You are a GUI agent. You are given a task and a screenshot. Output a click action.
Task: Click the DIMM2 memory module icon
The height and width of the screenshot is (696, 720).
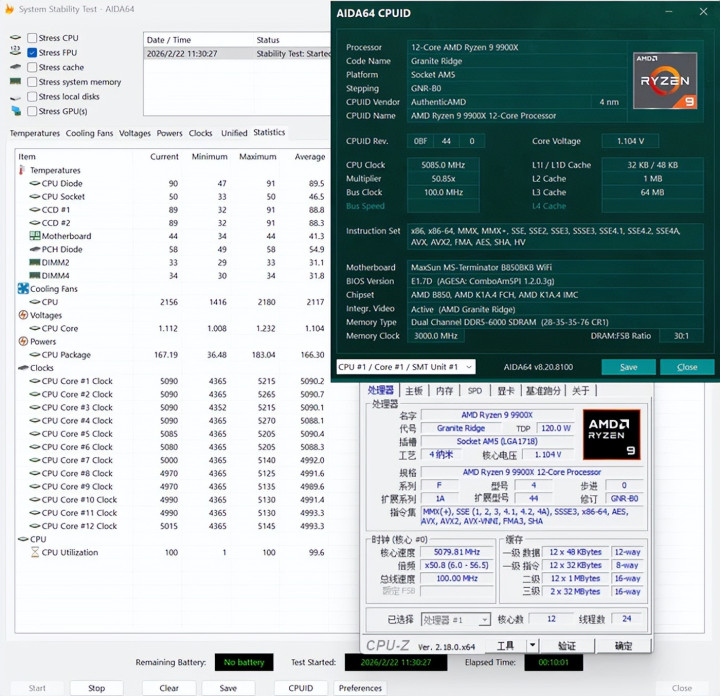coord(35,262)
